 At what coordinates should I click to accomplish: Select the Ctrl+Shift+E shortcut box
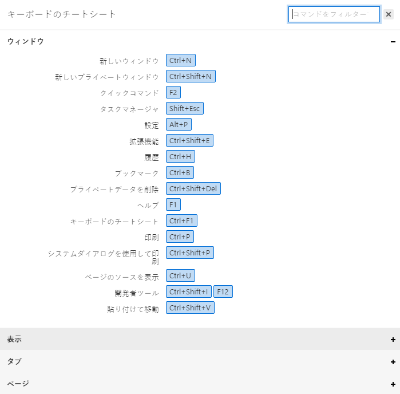190,141
